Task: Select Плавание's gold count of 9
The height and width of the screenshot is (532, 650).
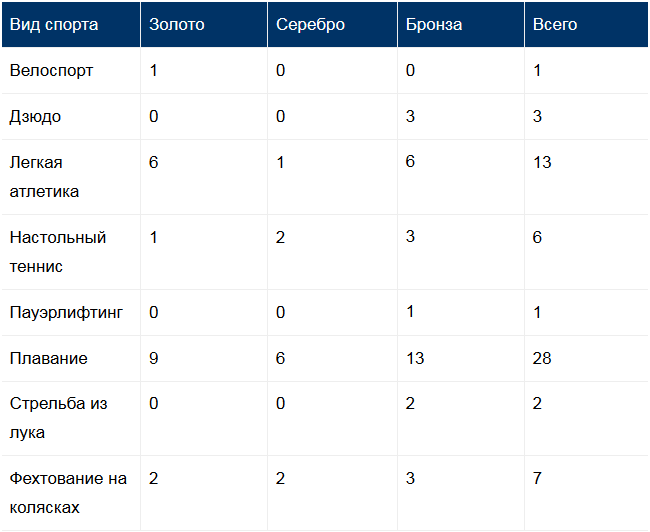Action: [x=154, y=358]
